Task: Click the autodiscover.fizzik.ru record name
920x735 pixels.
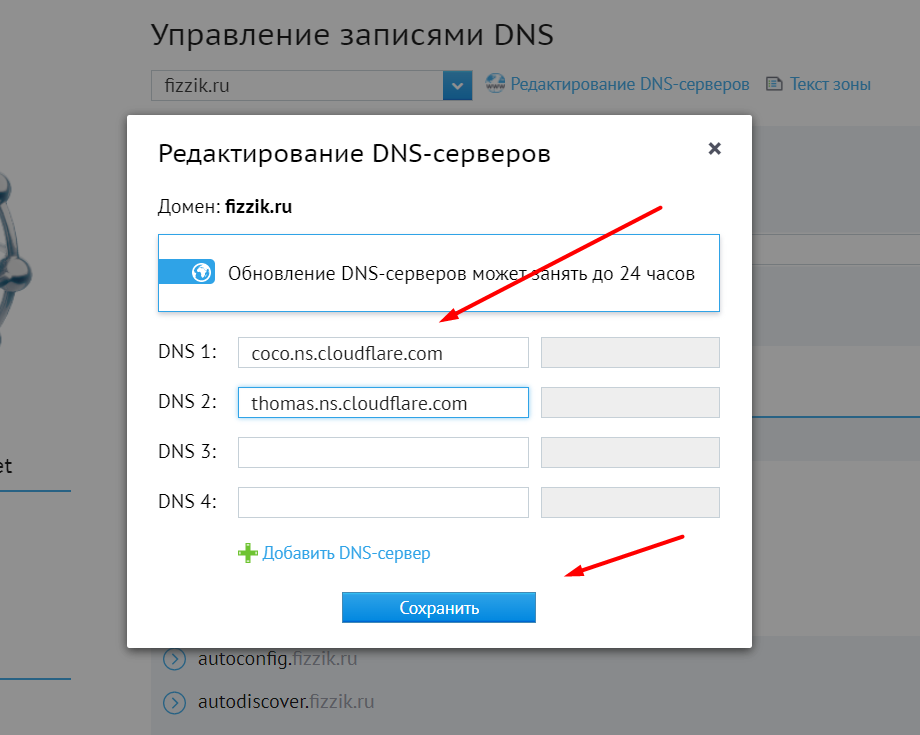Action: click(286, 702)
